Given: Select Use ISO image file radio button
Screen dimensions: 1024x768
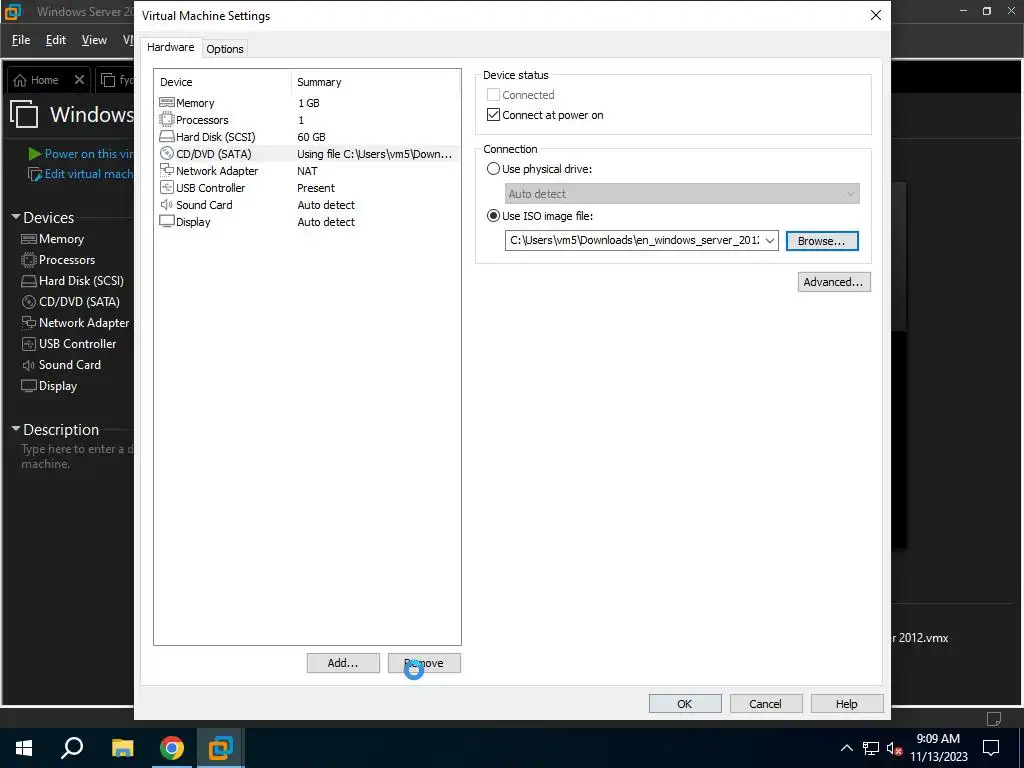Looking at the screenshot, I should click(494, 216).
